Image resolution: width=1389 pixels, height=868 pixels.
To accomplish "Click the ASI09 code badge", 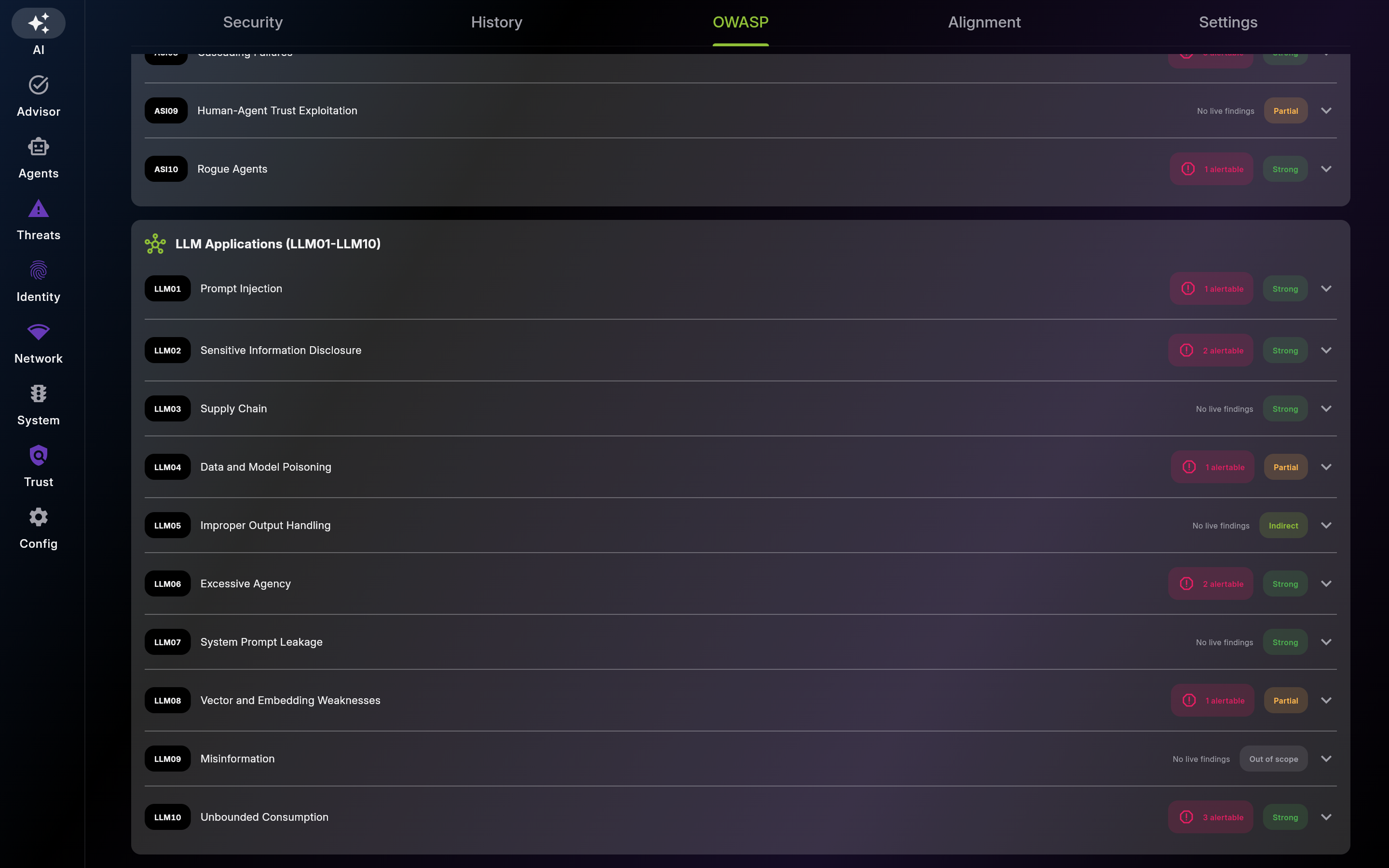I will [166, 111].
